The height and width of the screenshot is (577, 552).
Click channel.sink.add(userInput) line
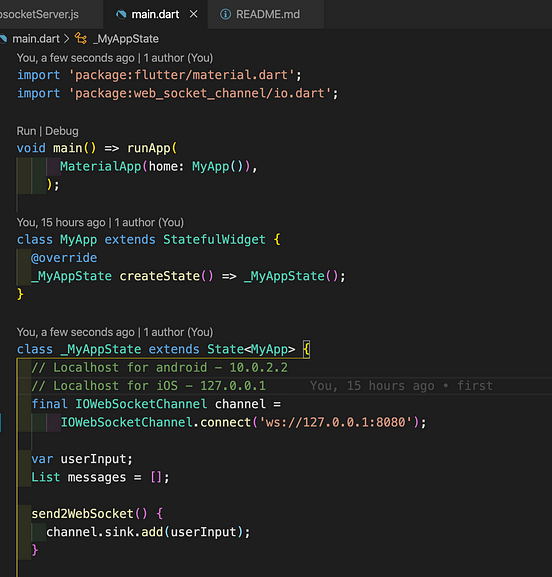coord(148,532)
